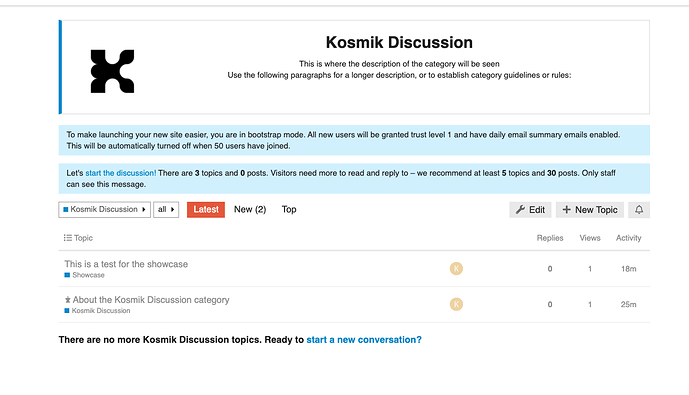Screen dimensions: 689x395
Task: Expand the 'all' subcategory dropdown
Action: pyautogui.click(x=166, y=210)
